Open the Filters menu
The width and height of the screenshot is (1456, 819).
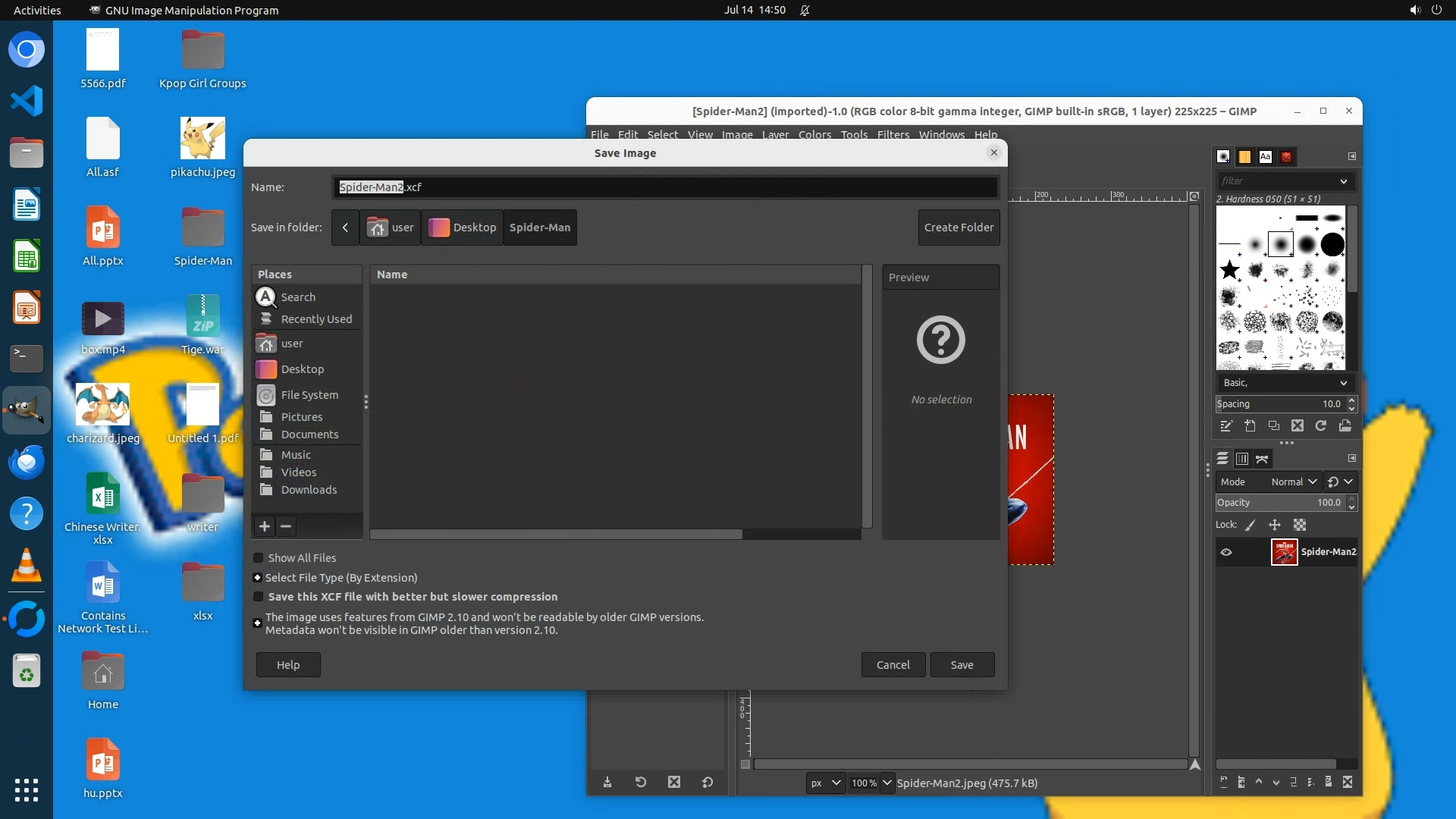[x=893, y=134]
